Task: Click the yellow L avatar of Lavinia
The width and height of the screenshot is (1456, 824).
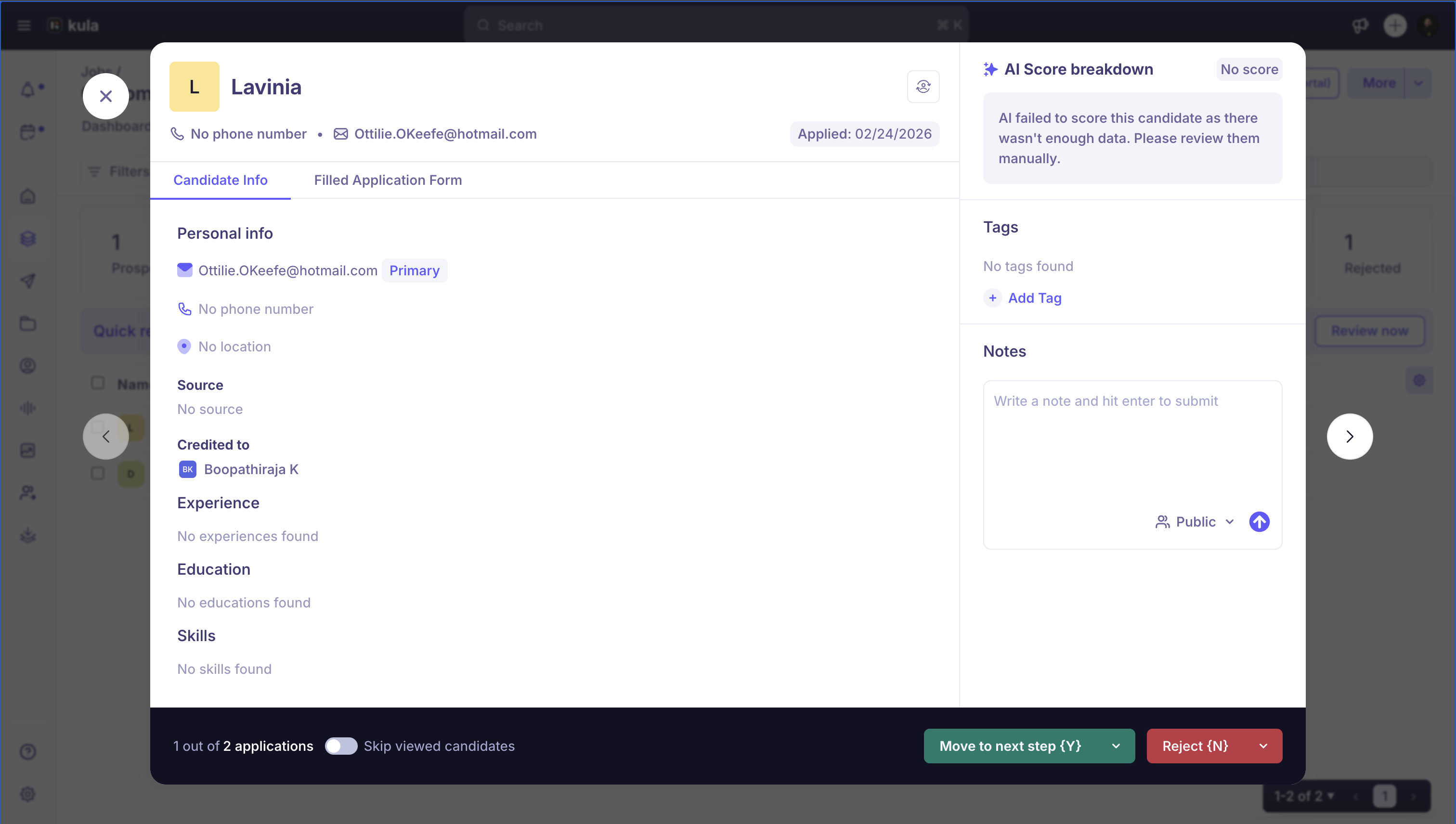Action: 194,87
